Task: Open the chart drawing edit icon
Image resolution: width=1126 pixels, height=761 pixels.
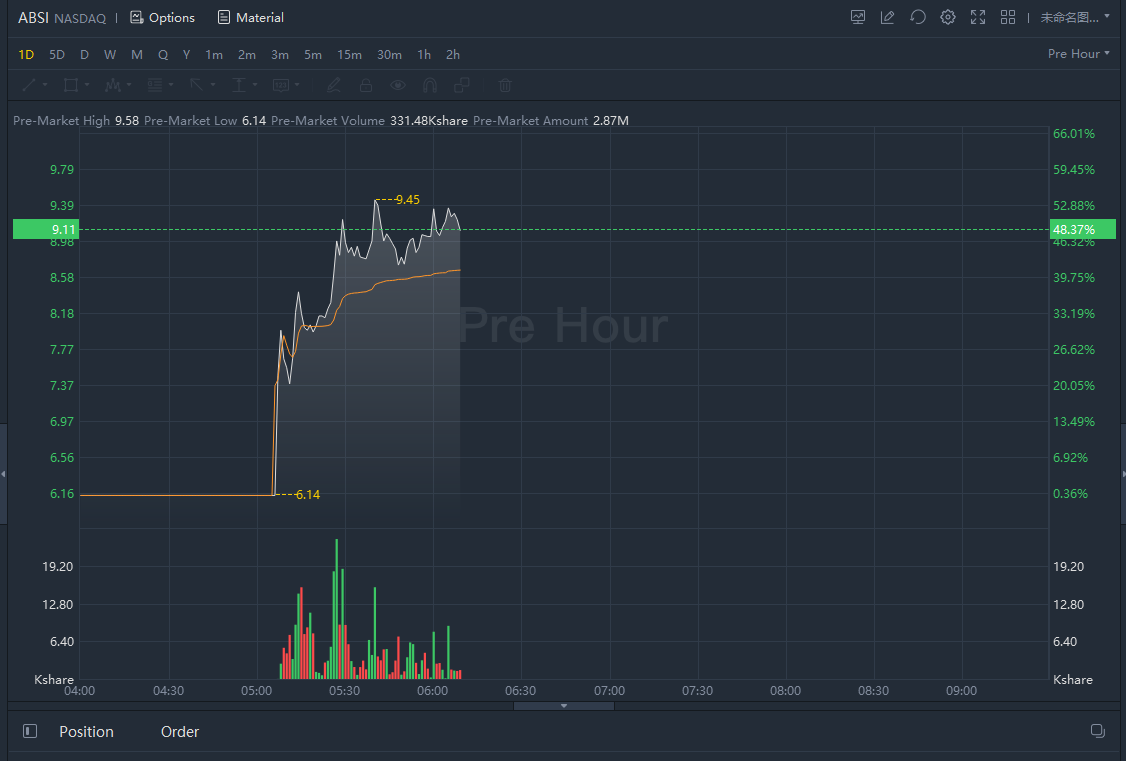Action: click(x=888, y=17)
